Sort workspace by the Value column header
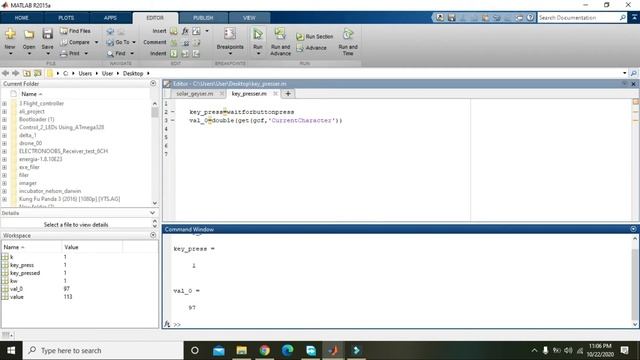Screen dimensions: 640x360 [92, 247]
